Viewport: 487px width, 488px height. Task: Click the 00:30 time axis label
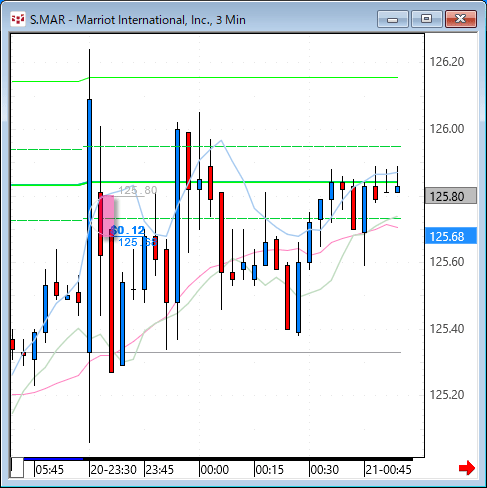[325, 470]
